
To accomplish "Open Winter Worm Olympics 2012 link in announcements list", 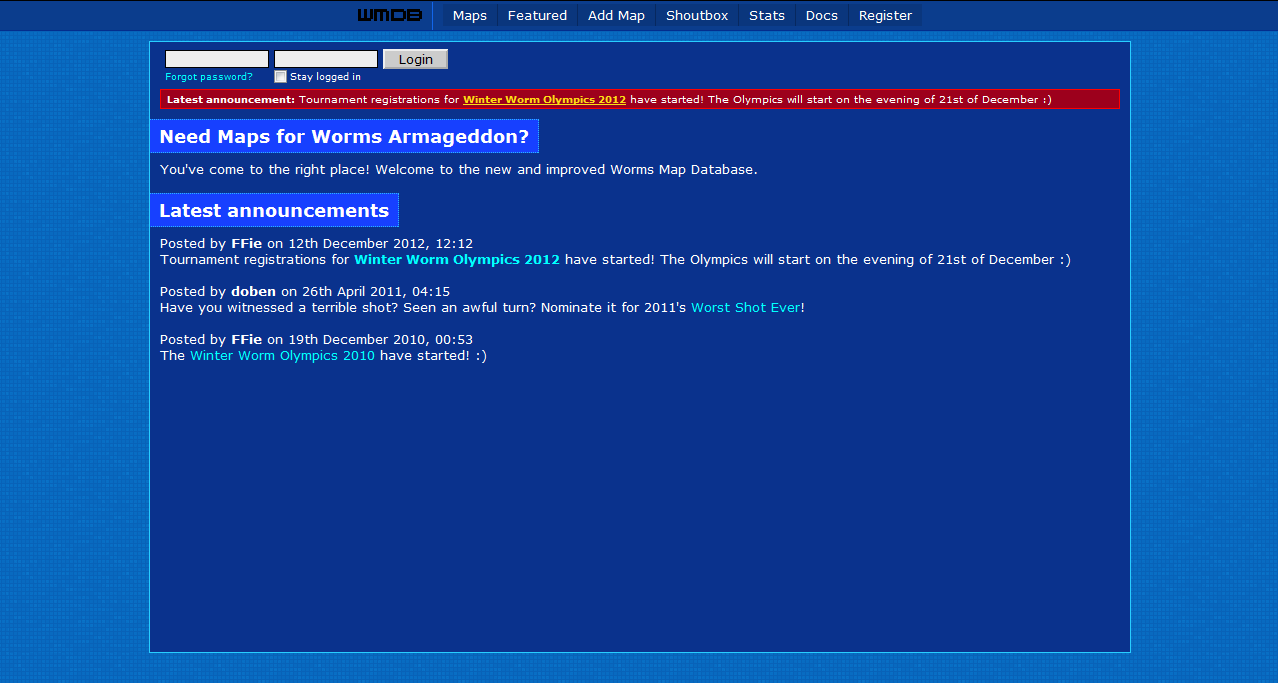I will pyautogui.click(x=457, y=259).
